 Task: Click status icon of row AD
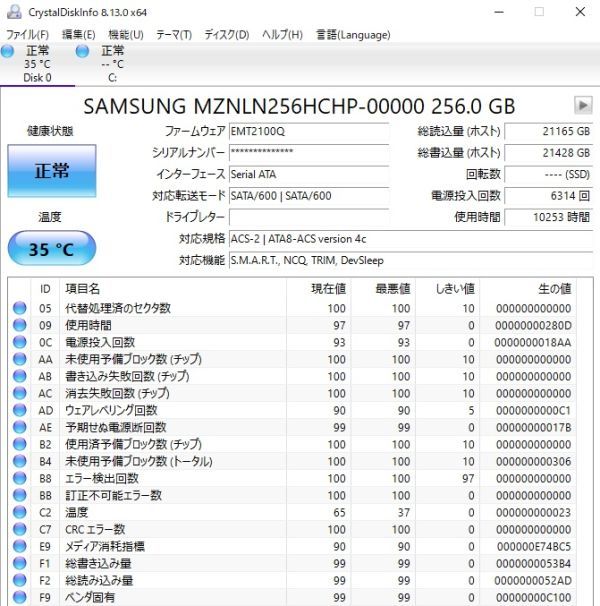click(19, 410)
